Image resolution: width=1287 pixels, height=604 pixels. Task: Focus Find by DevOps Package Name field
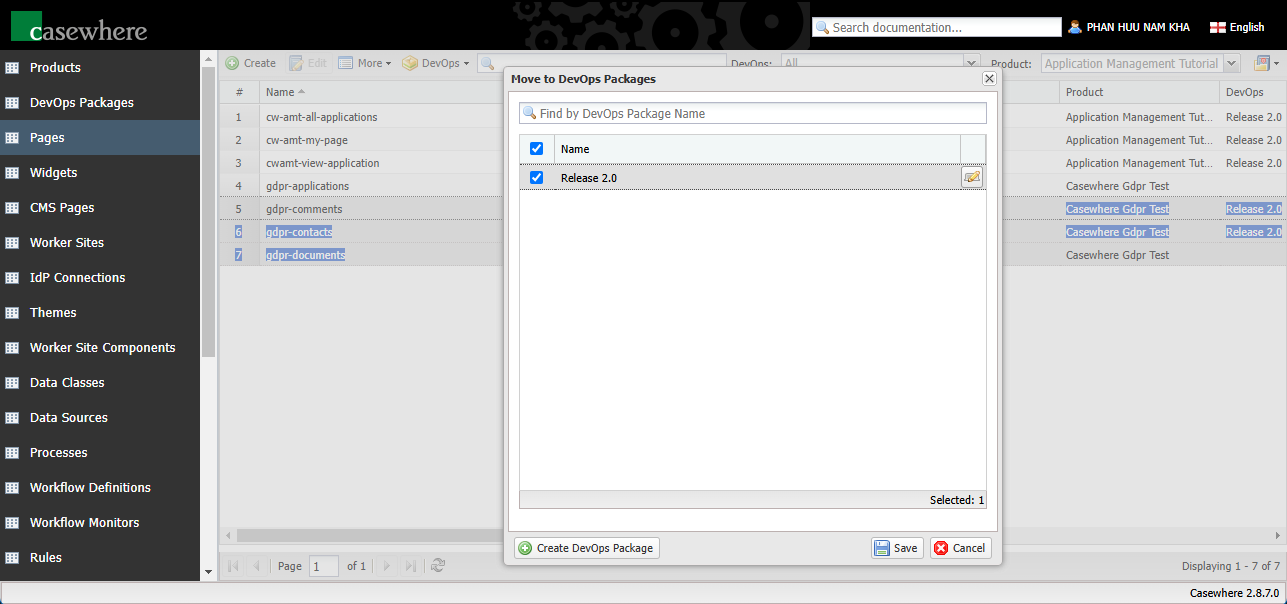click(753, 113)
